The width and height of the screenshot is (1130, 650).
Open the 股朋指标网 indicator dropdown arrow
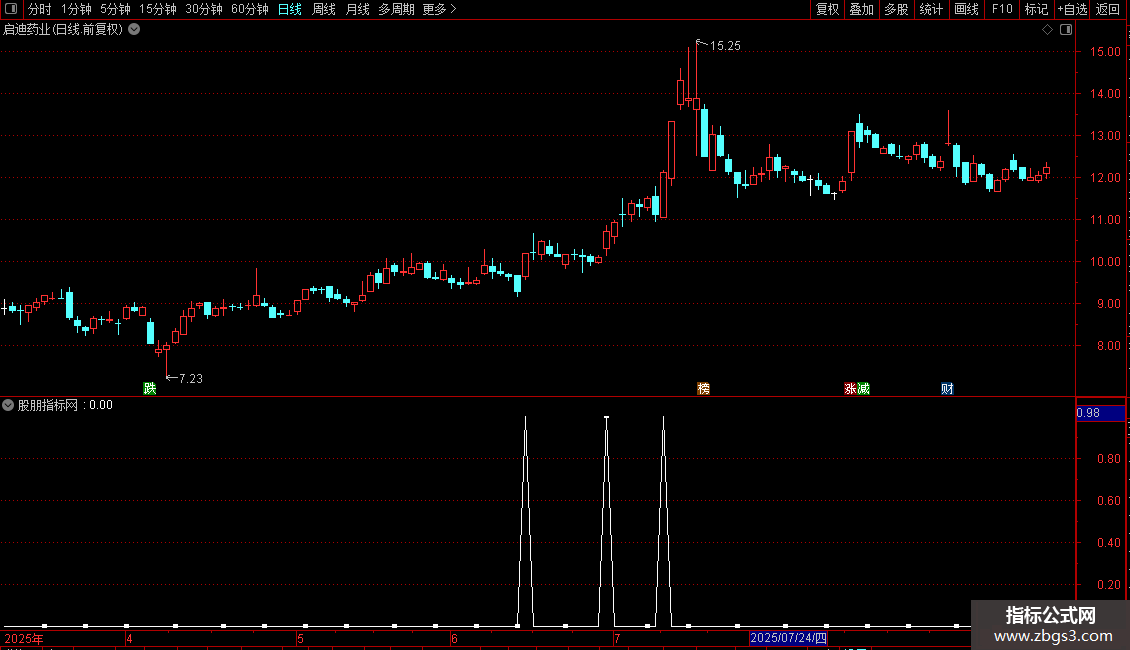coord(8,405)
